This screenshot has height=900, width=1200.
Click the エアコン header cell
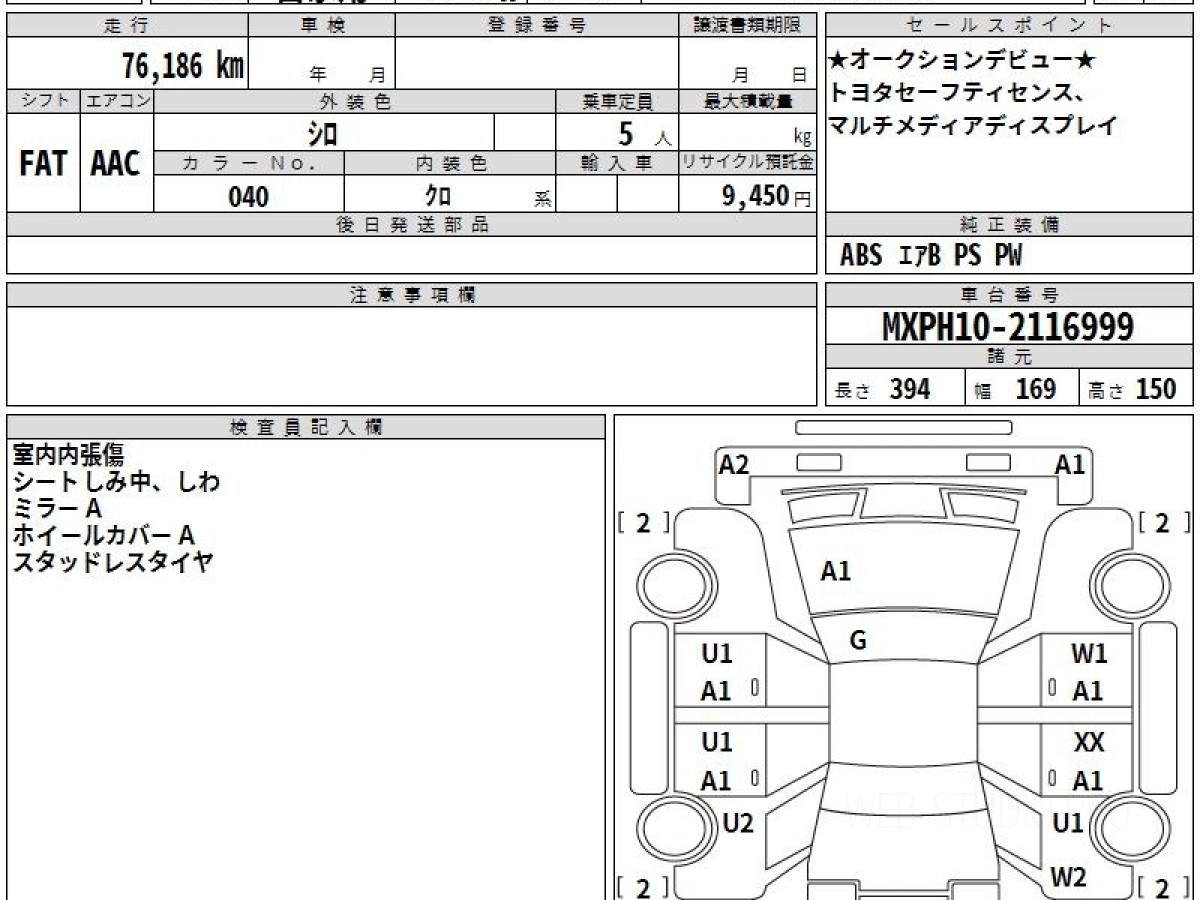click(117, 101)
